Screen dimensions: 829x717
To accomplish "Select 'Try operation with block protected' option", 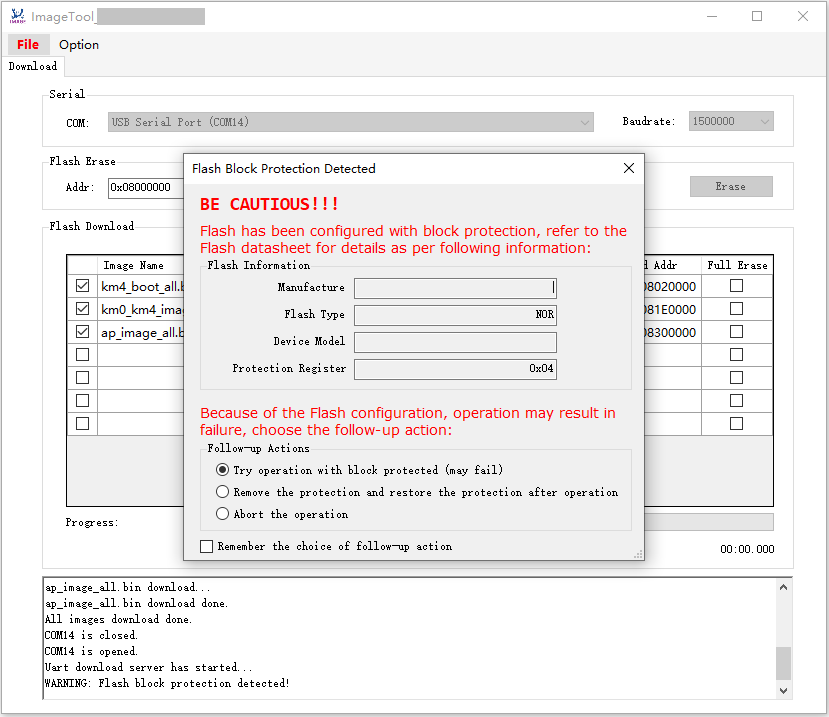I will tap(223, 470).
